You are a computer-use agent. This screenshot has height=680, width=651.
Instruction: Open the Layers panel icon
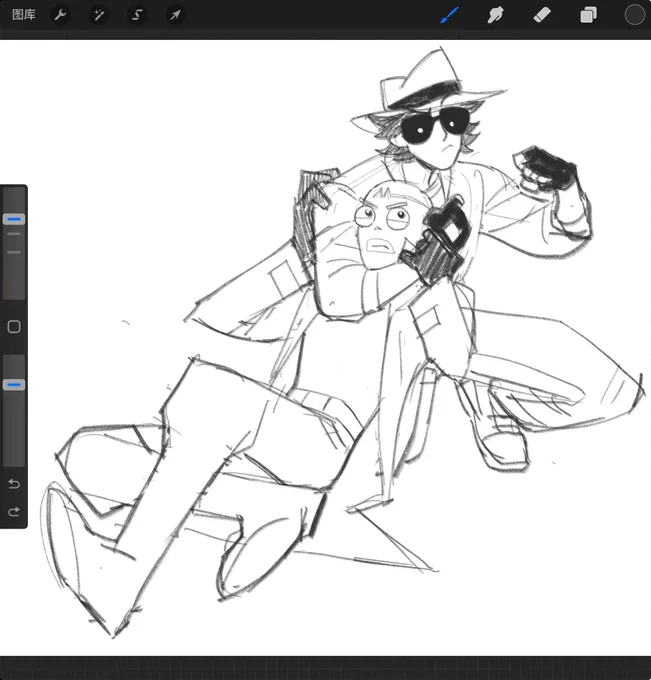click(588, 15)
